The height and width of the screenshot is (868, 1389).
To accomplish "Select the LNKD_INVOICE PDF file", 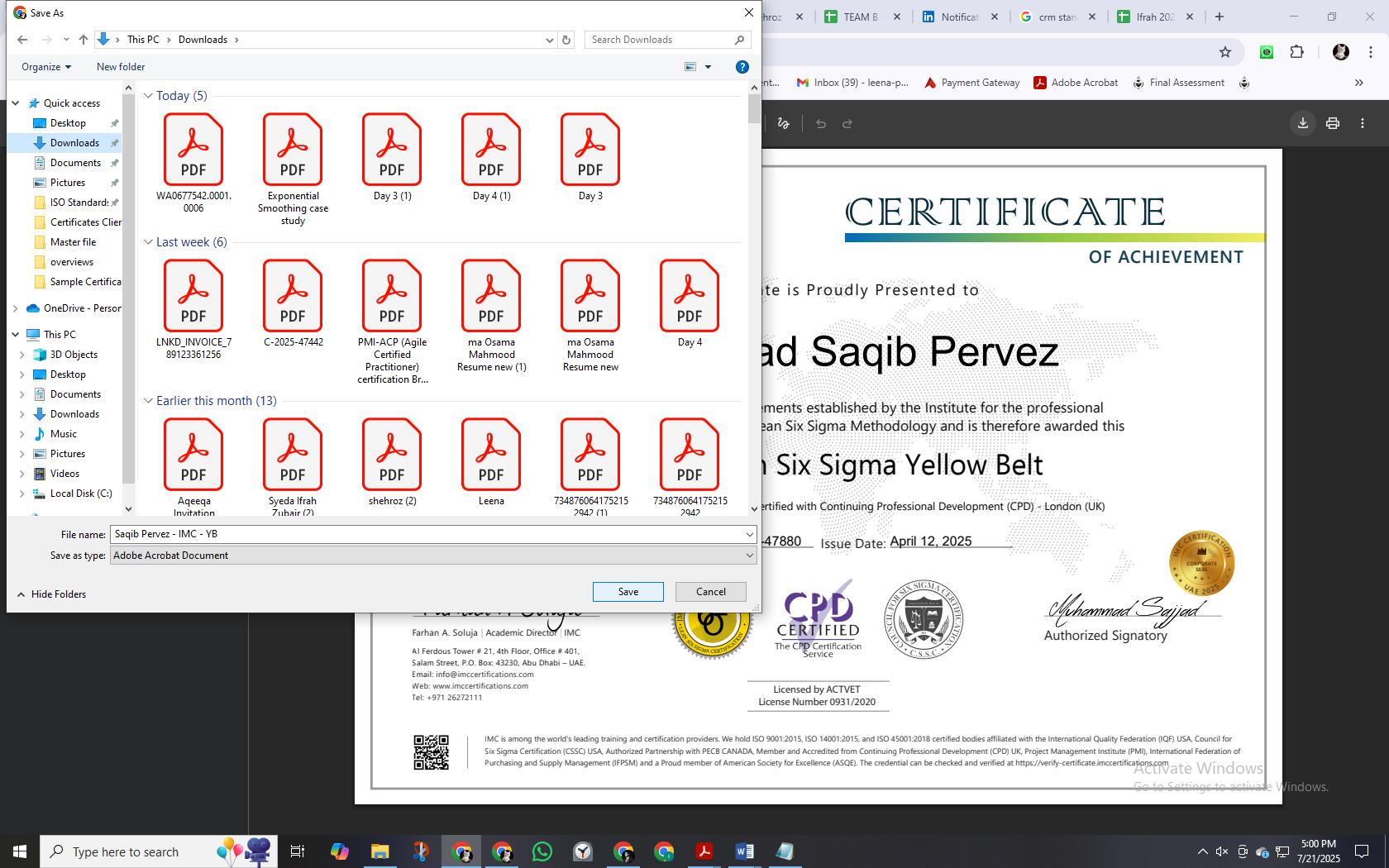I will pyautogui.click(x=193, y=309).
